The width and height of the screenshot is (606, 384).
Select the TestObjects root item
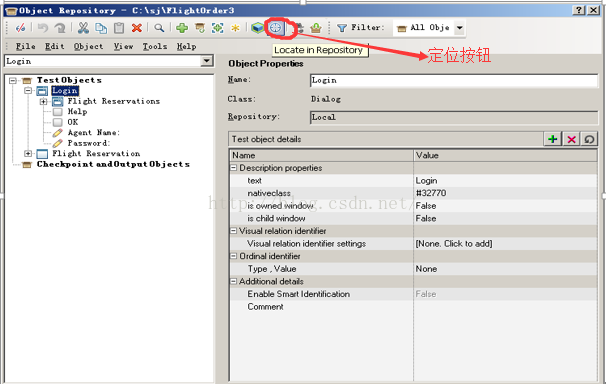(x=69, y=80)
